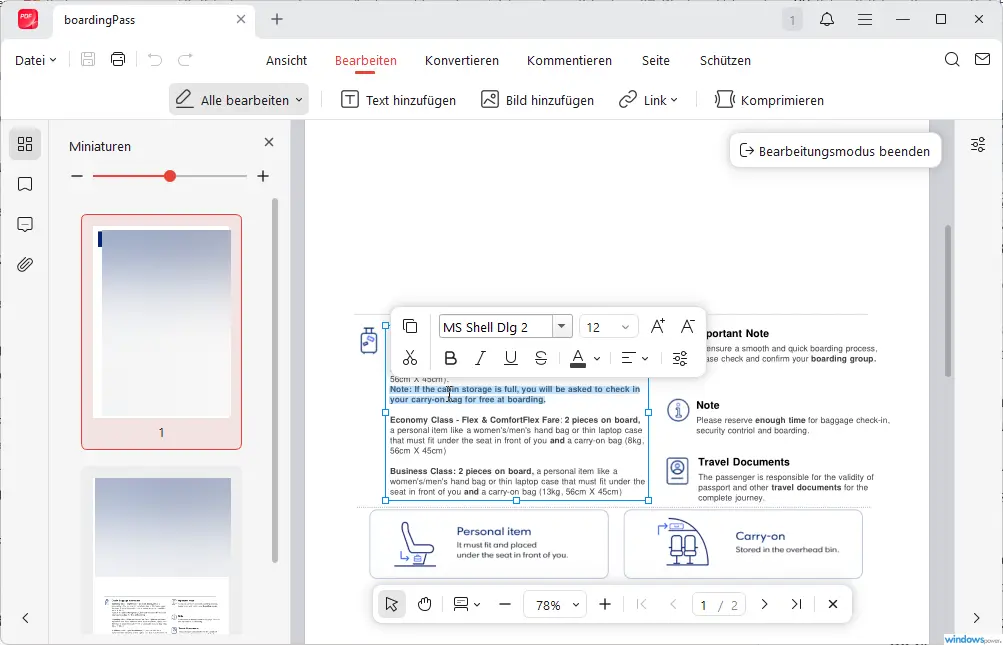The image size is (1003, 645).
Task: Apply strikethrough to the selected text
Action: (540, 357)
